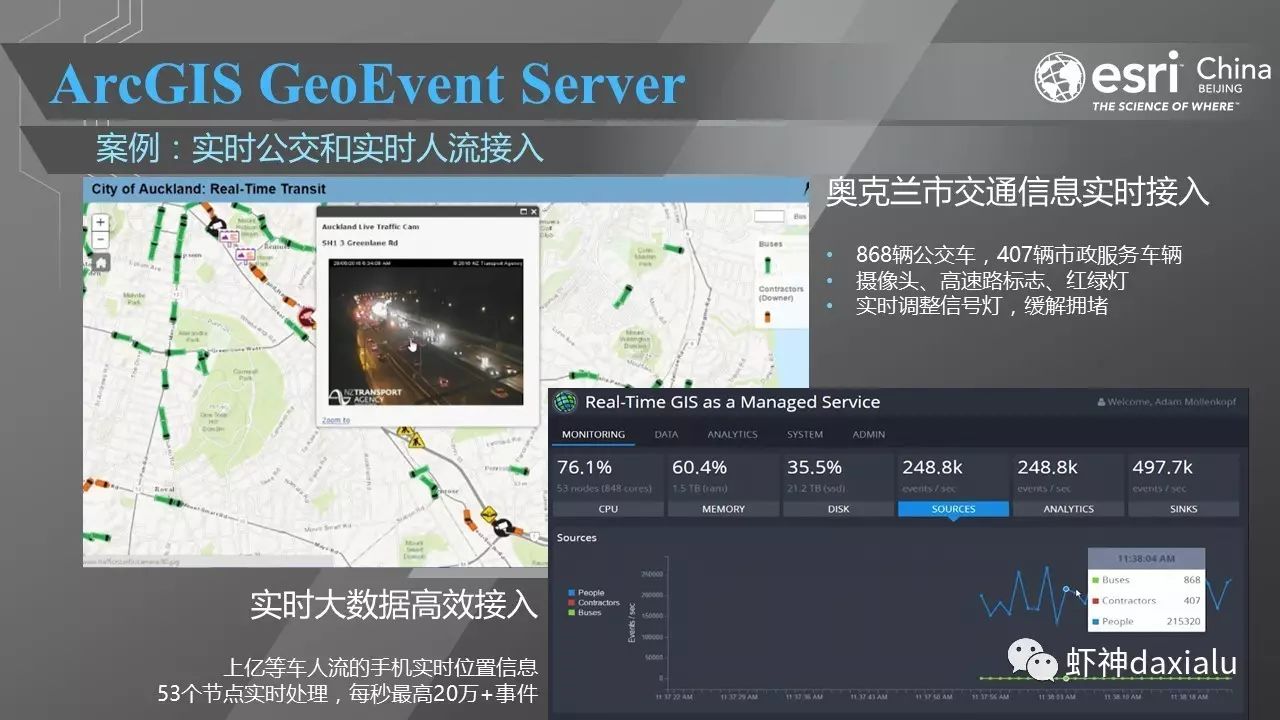Select the CPU metric button
The width and height of the screenshot is (1280, 720).
[608, 509]
